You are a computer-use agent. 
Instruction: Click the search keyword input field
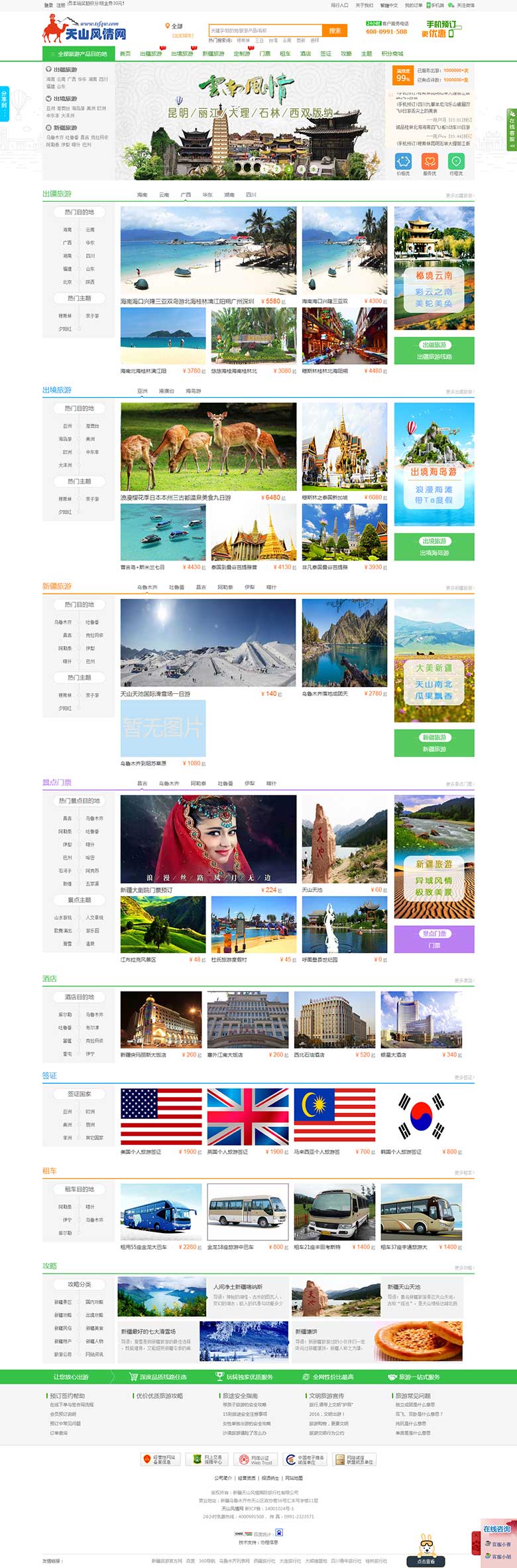pyautogui.click(x=265, y=31)
